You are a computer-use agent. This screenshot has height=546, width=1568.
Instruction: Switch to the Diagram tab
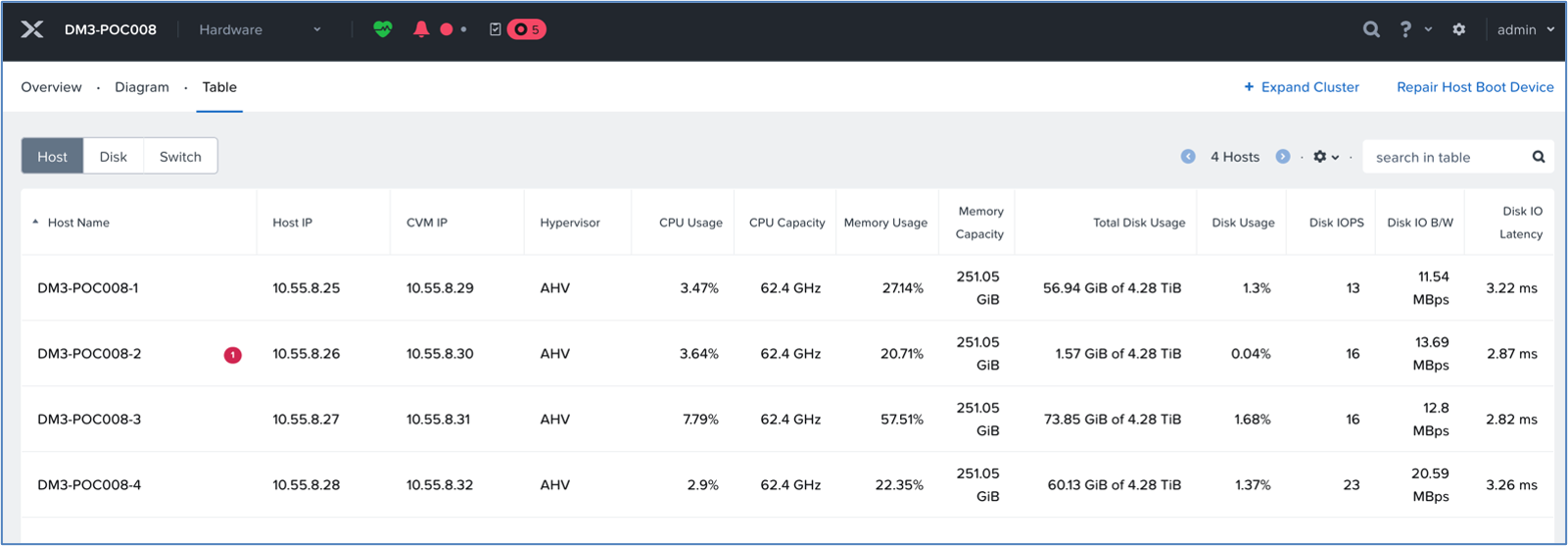(142, 87)
